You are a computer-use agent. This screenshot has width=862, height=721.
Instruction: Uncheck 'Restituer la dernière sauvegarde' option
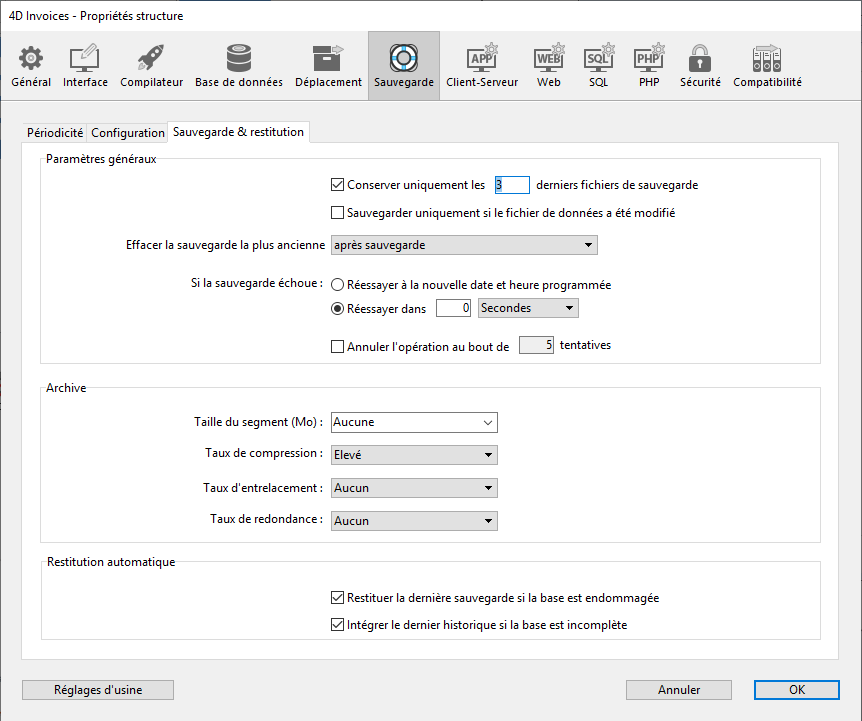click(337, 598)
